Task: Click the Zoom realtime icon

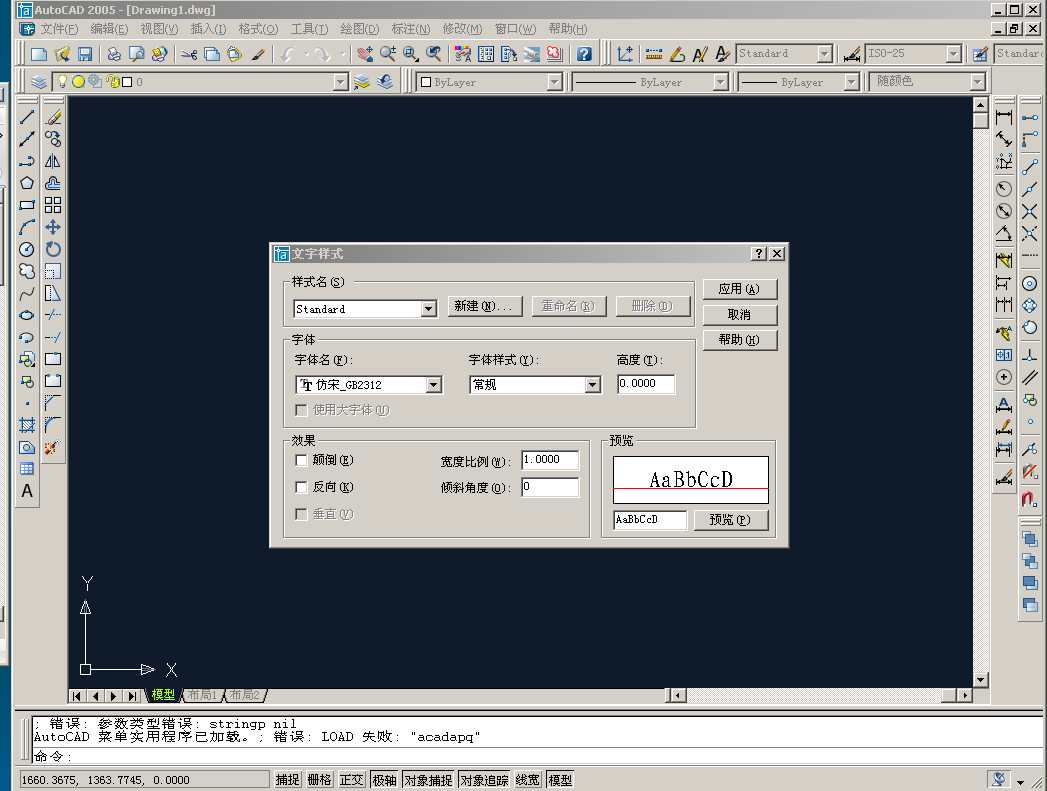Action: 388,54
